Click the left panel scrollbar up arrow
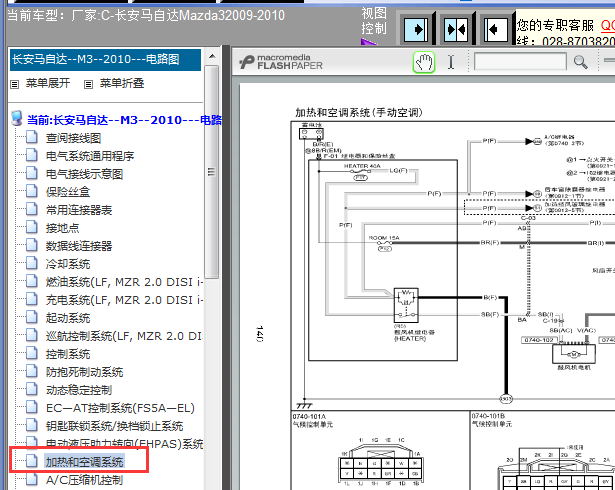Viewport: 615px width, 490px height. click(x=212, y=56)
